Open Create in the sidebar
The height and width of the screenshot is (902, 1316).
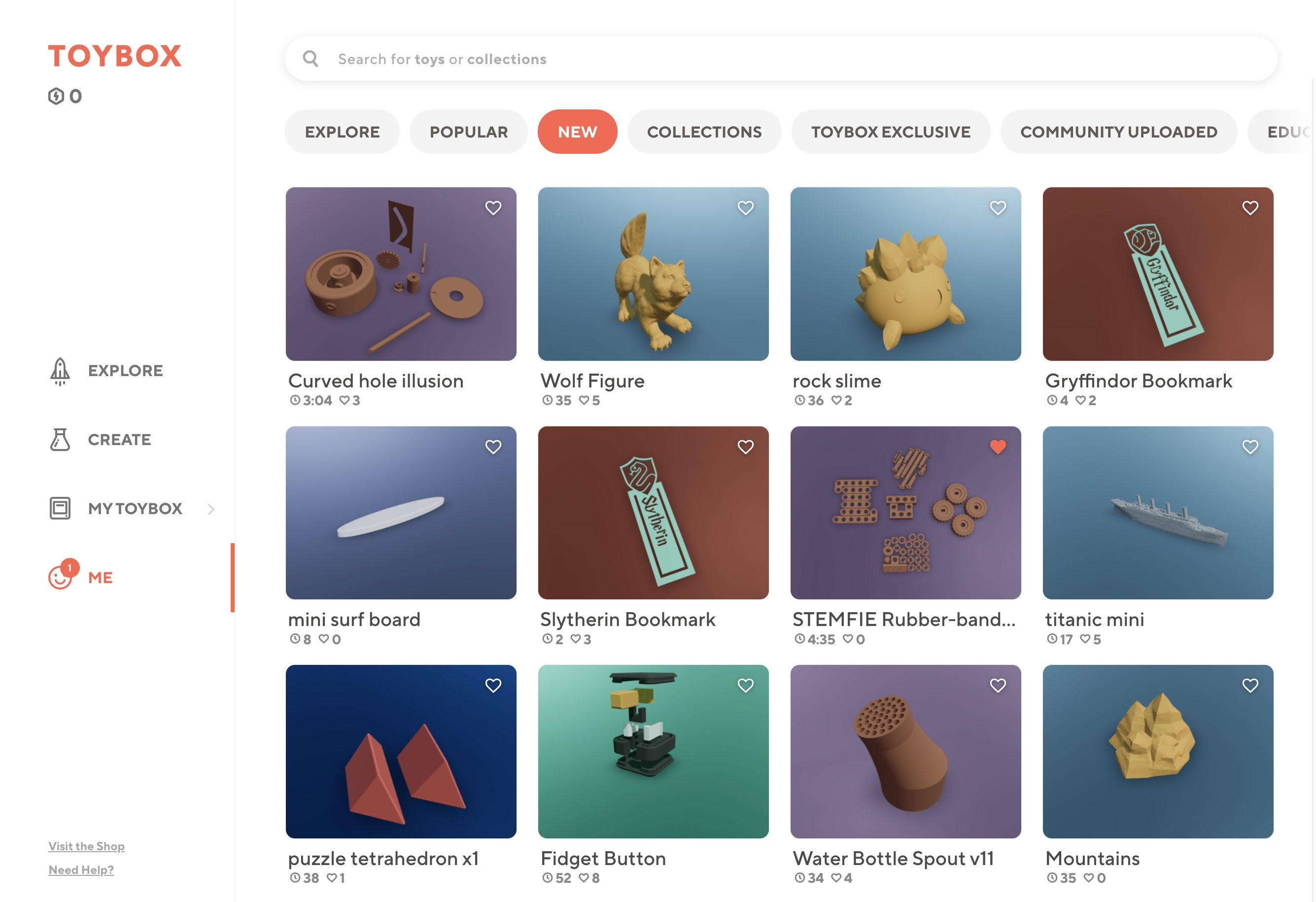pos(119,440)
